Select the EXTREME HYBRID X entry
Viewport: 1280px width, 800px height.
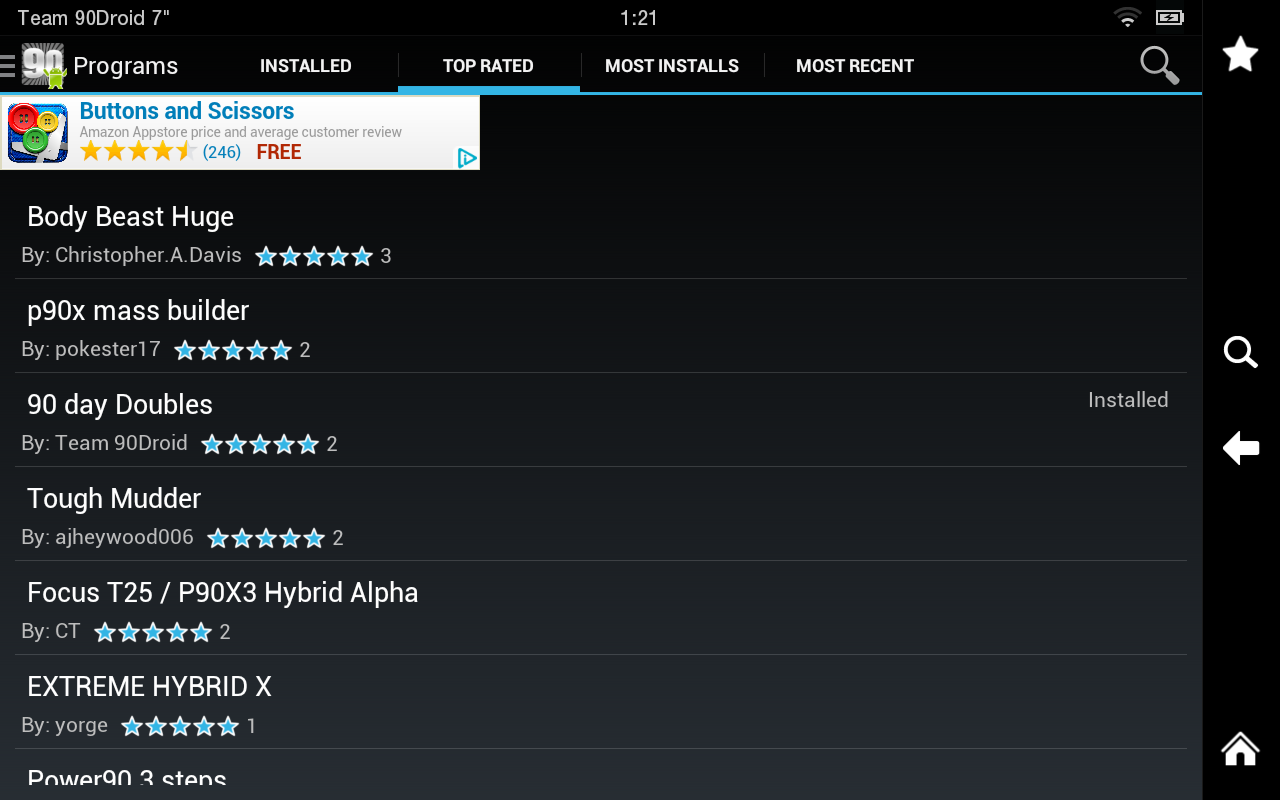click(x=150, y=686)
